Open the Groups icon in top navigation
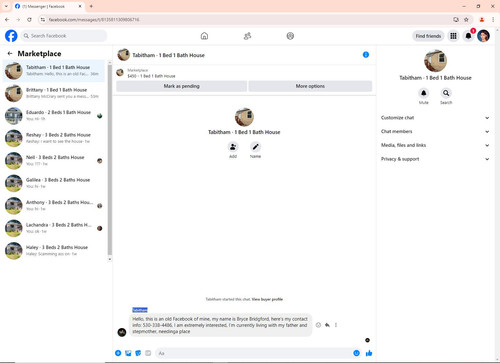 (290, 36)
